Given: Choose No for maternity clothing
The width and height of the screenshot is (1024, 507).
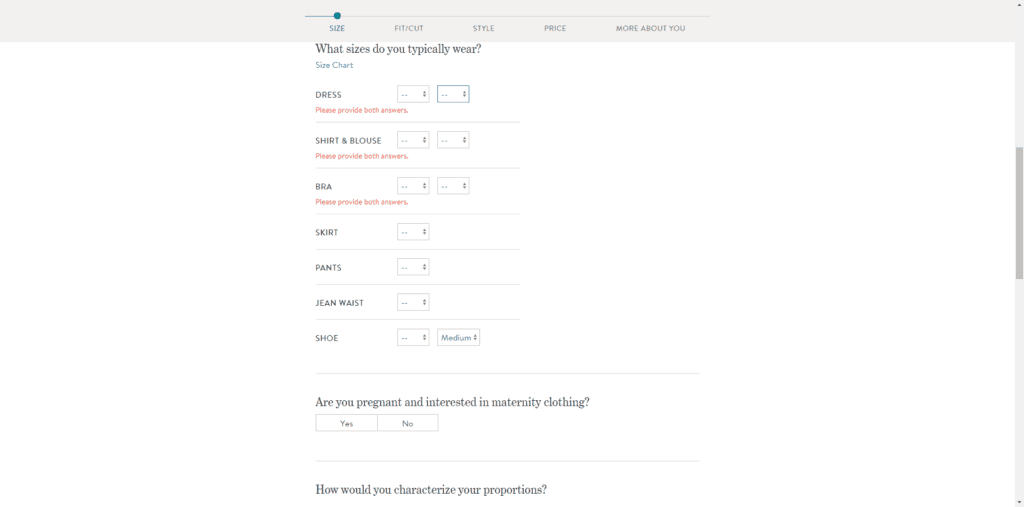Looking at the screenshot, I should pyautogui.click(x=408, y=423).
